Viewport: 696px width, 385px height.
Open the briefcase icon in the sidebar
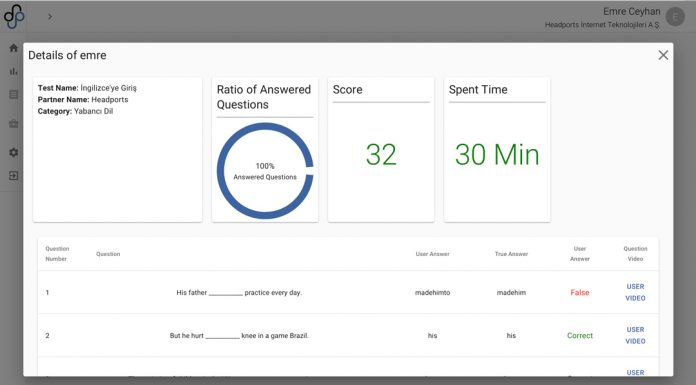click(x=13, y=124)
